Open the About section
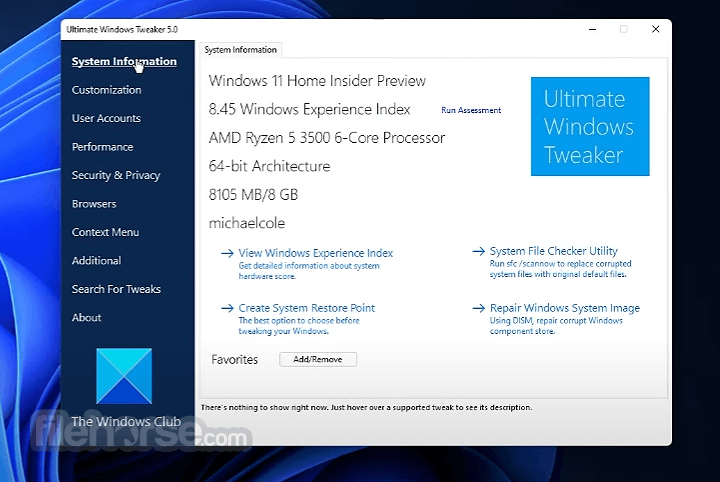 pos(86,318)
